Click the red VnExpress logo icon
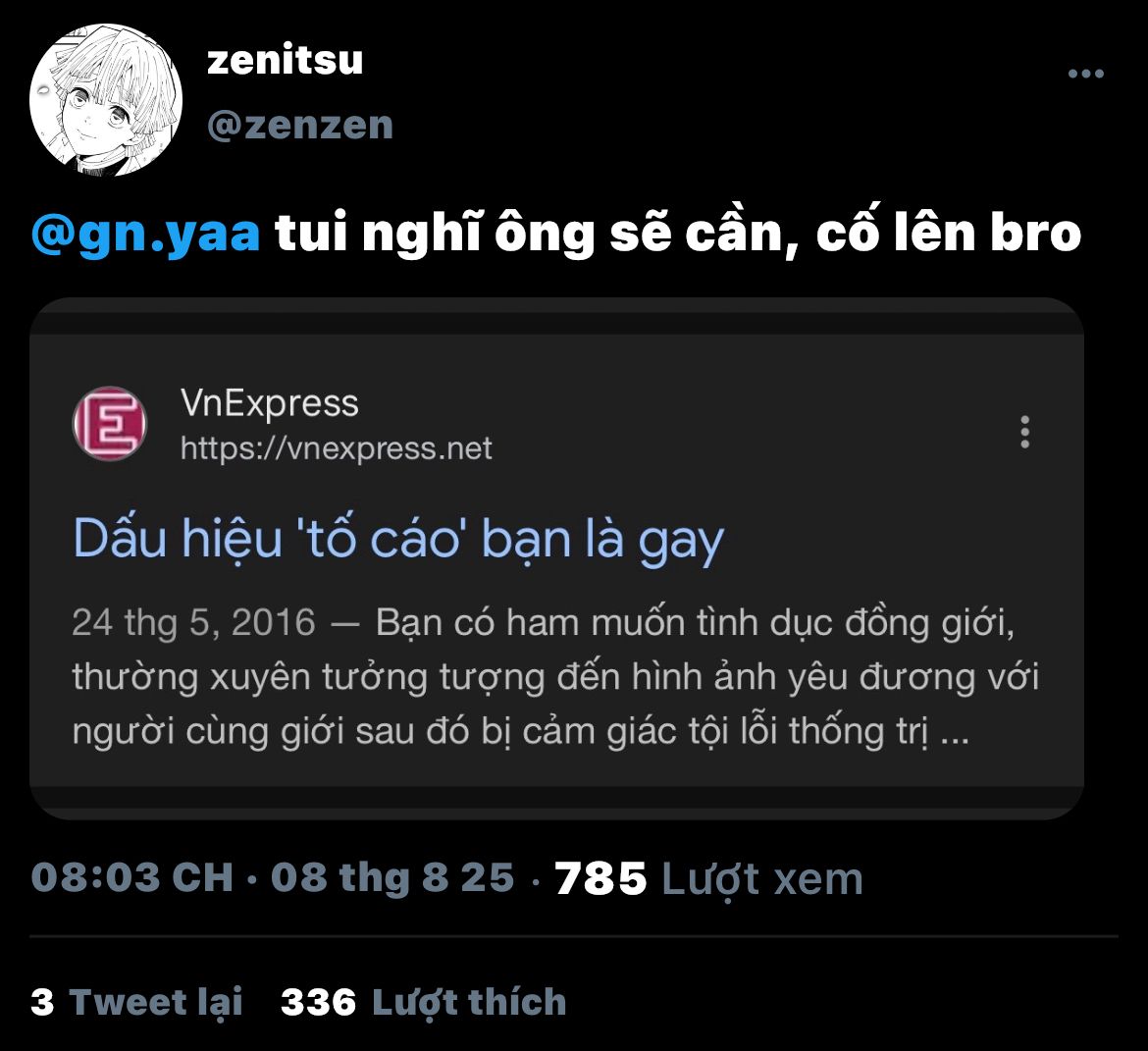The height and width of the screenshot is (1051, 1148). (x=110, y=424)
